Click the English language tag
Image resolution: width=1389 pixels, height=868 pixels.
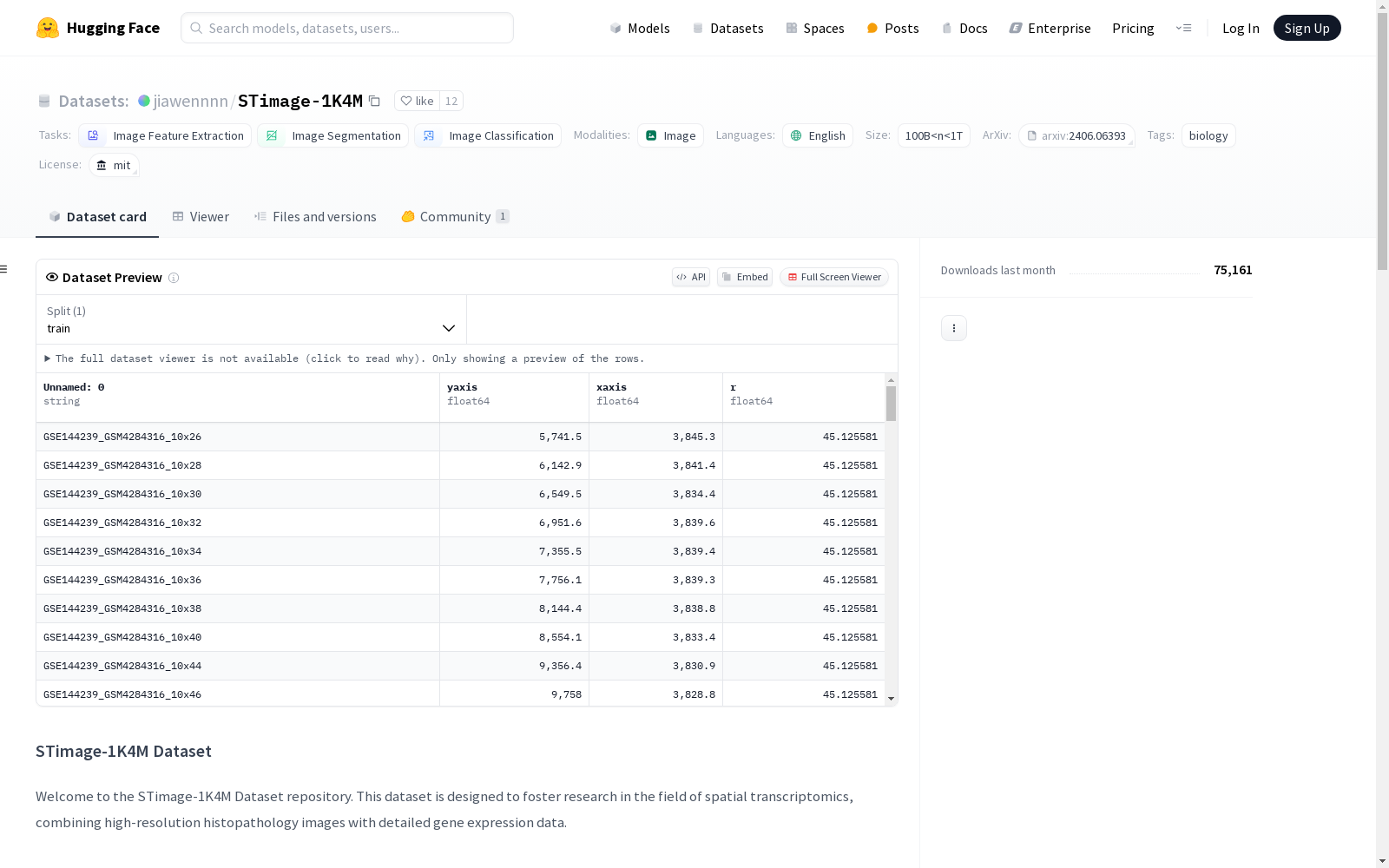pos(818,135)
